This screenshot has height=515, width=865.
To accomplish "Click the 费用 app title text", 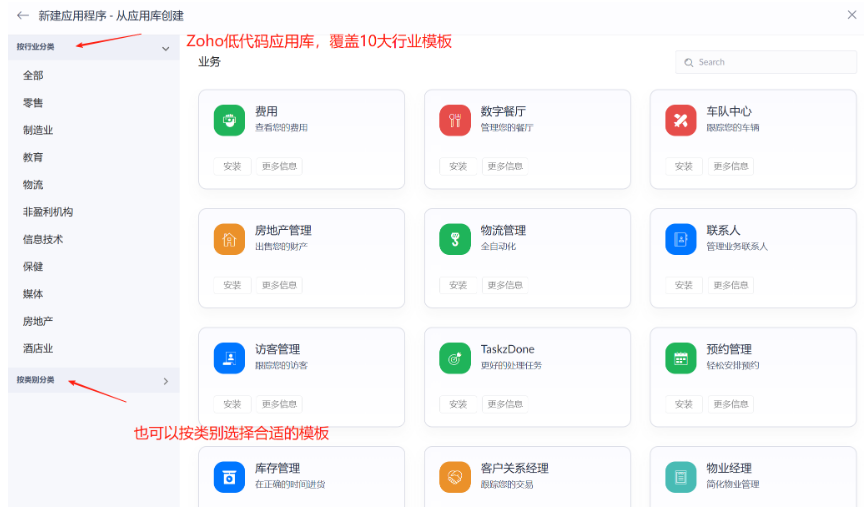I will (x=266, y=111).
